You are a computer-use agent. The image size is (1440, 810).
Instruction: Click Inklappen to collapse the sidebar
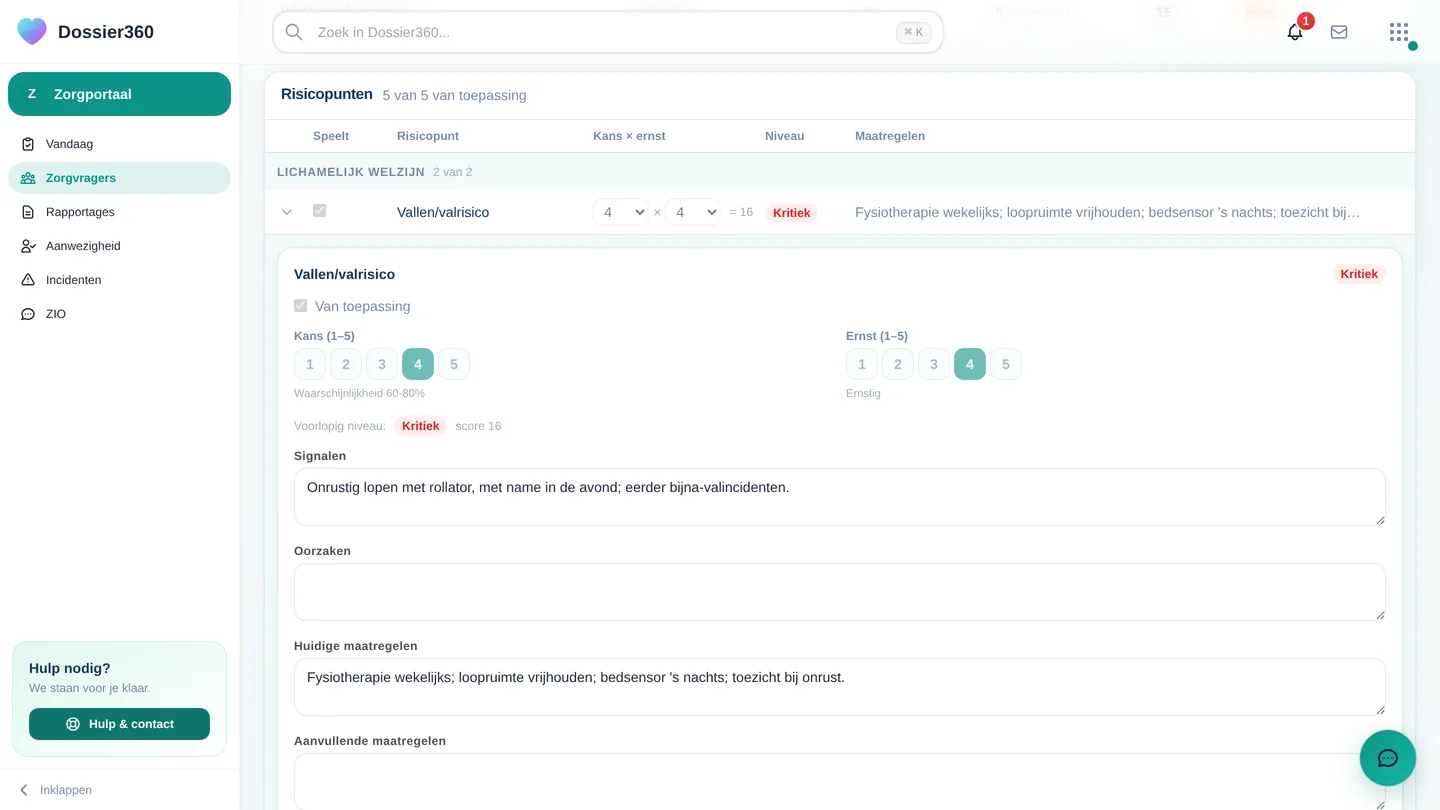(55, 790)
